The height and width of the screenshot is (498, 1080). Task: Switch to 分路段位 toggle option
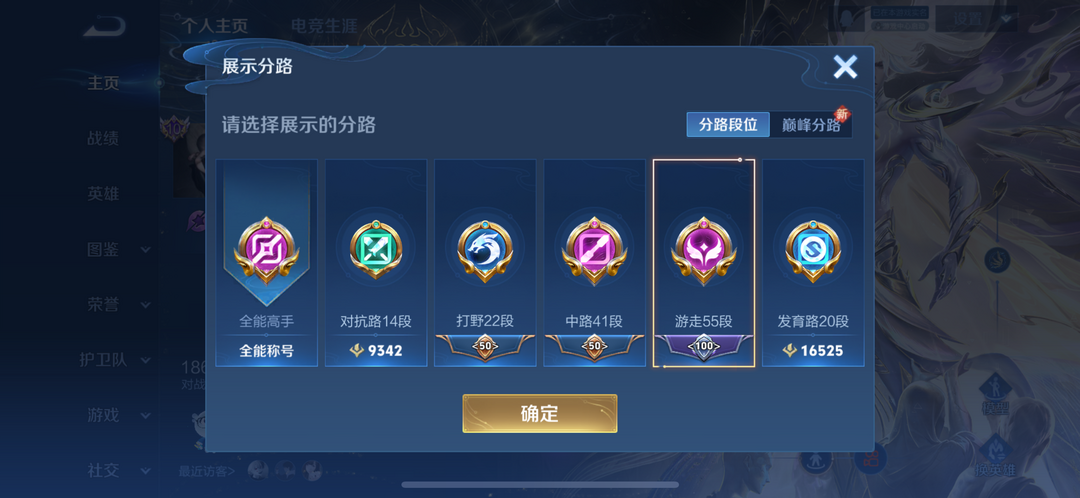(728, 125)
